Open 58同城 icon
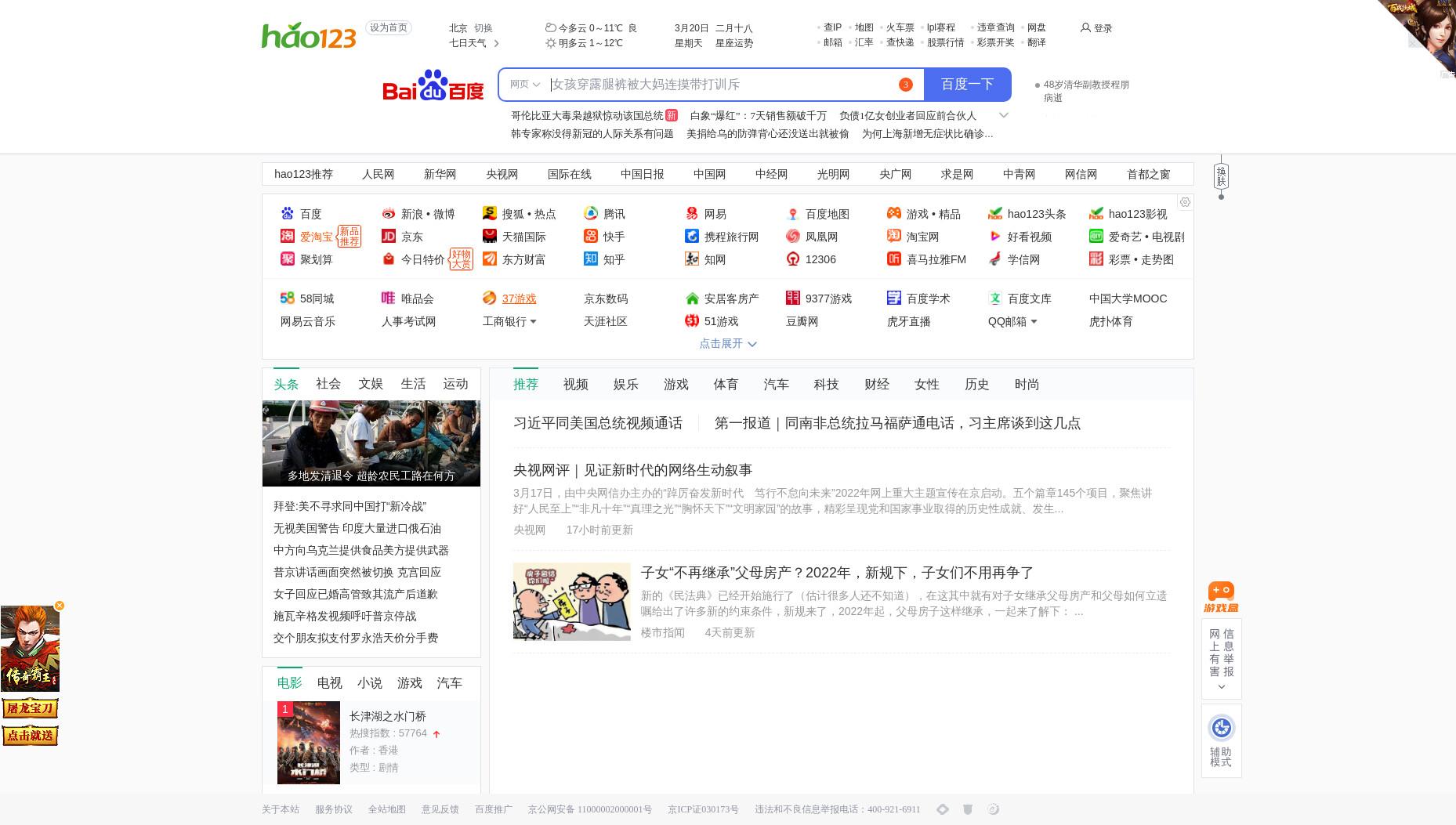 (288, 298)
